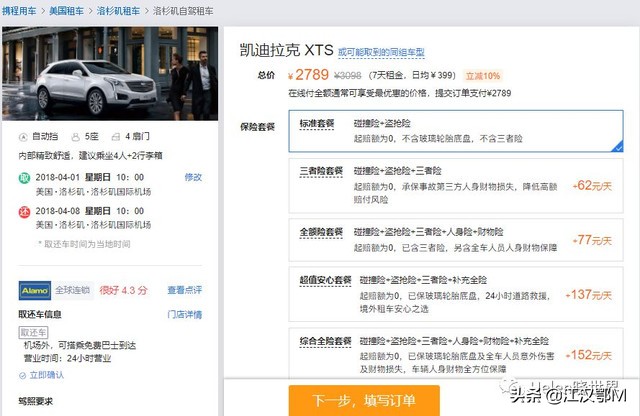Click the 2018-04-01 pickup date text
Screen dimensions: 640x416
click(58, 177)
